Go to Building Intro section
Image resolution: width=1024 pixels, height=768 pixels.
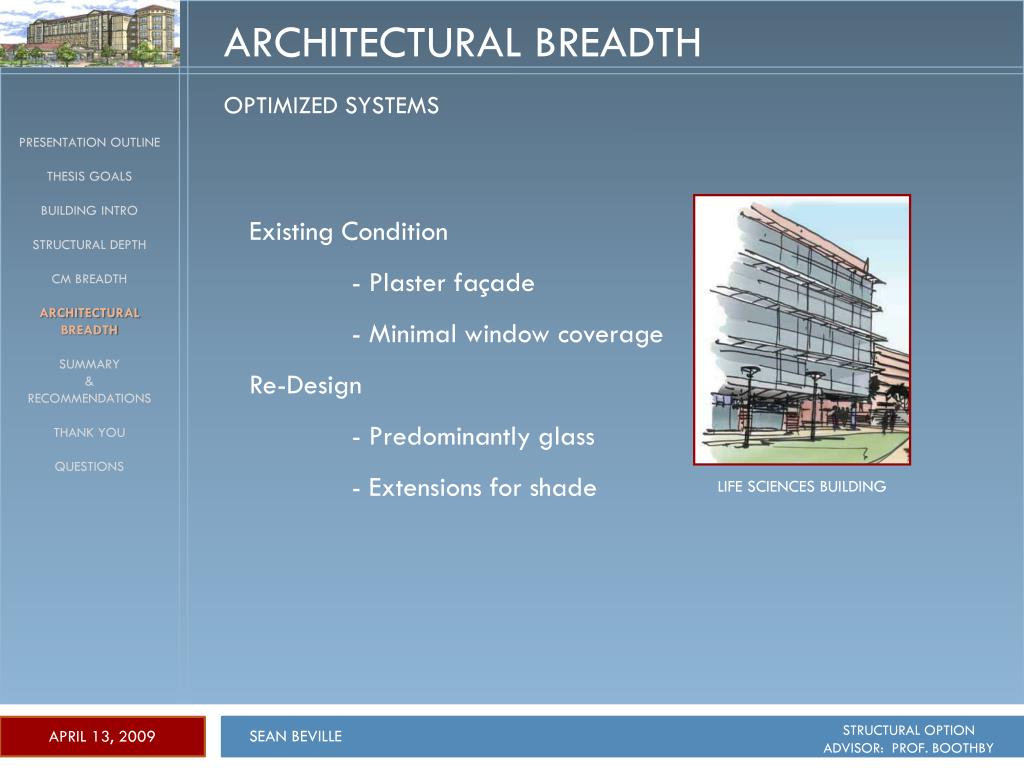[89, 210]
